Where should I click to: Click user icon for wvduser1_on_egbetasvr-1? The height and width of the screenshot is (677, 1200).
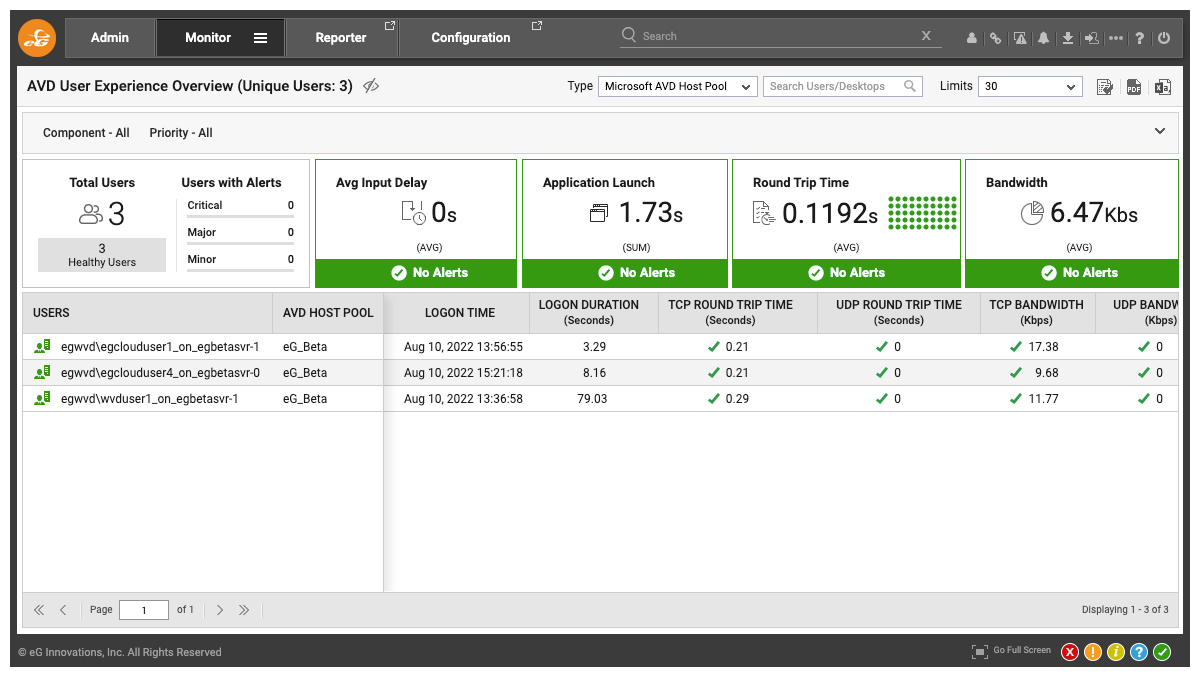(42, 399)
